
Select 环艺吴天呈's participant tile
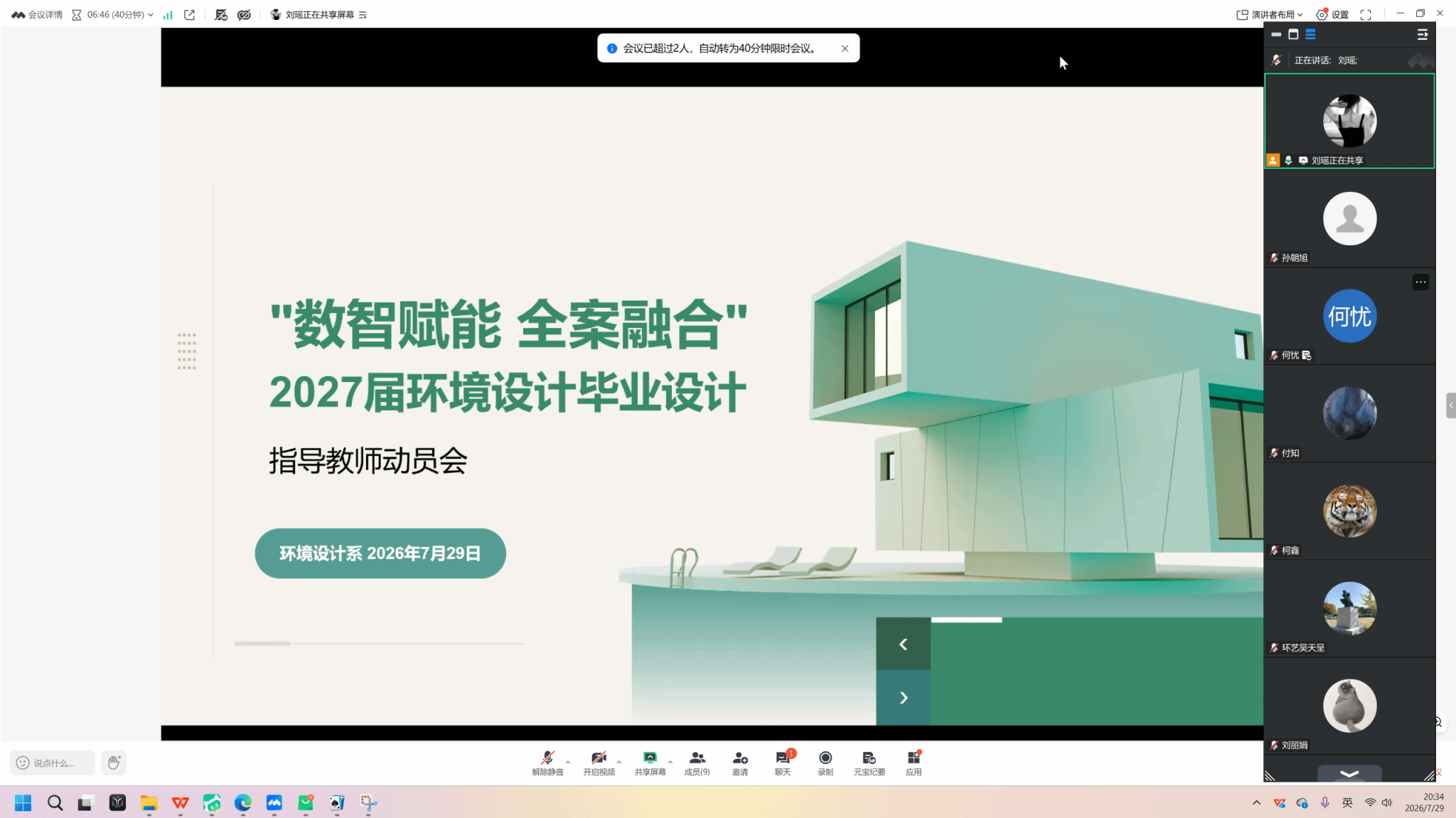click(1349, 608)
